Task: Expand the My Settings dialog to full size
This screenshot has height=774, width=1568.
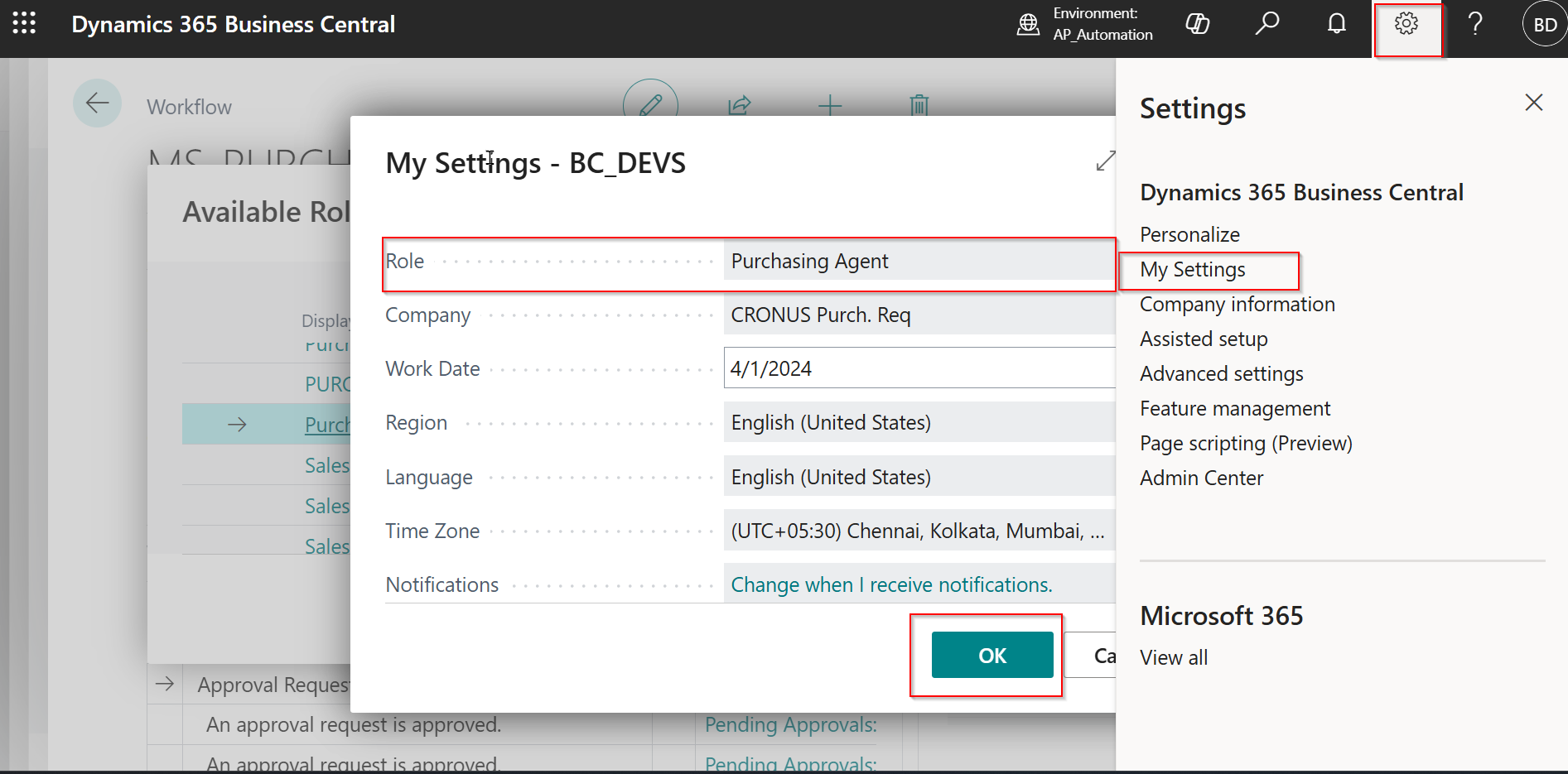Action: 1105,161
